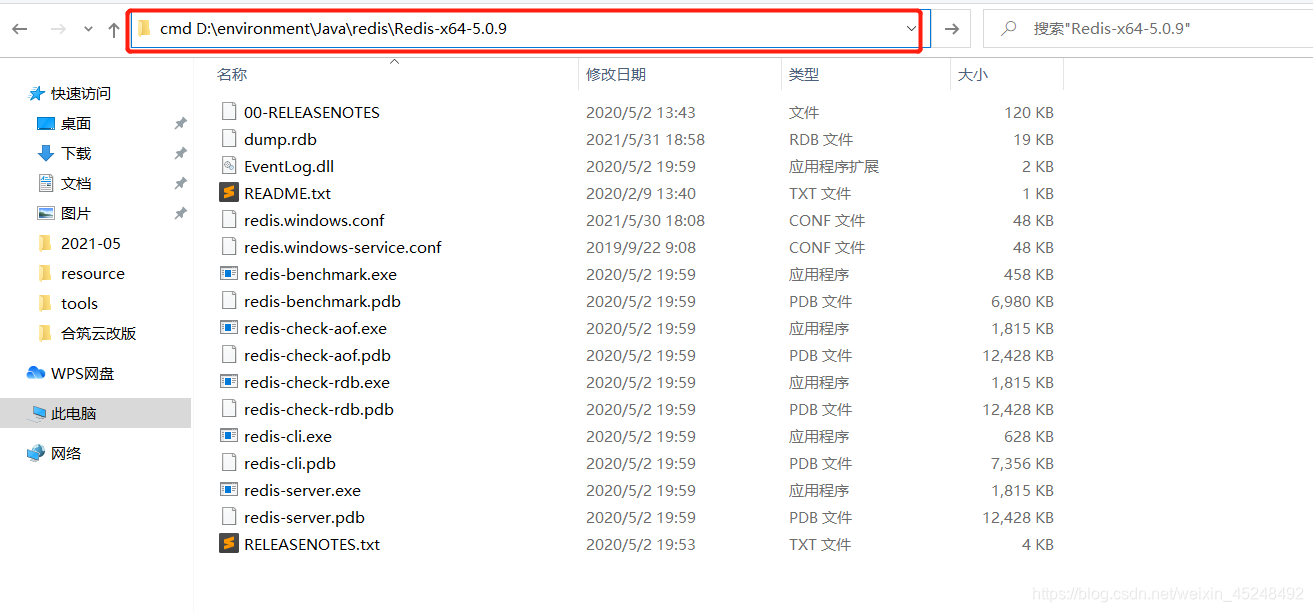The height and width of the screenshot is (612, 1313).
Task: Select WPS网盘 in navigation pane
Action: (x=83, y=373)
